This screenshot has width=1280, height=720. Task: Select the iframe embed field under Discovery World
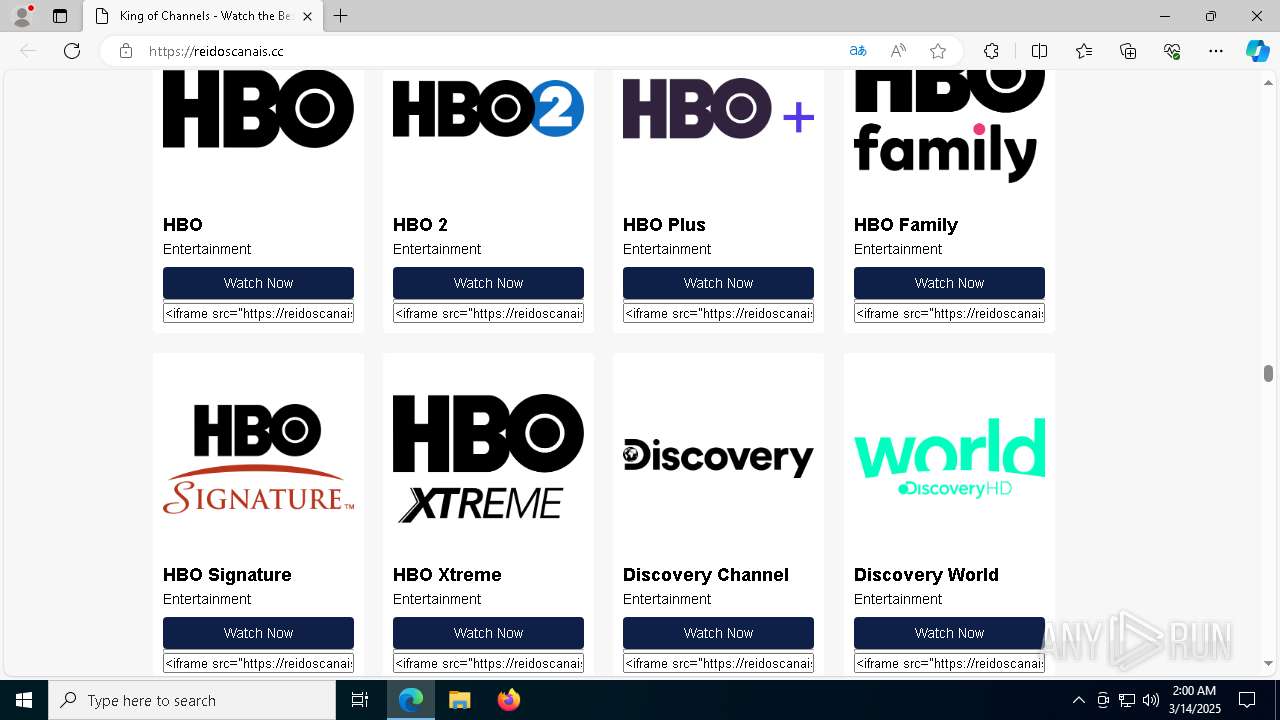(949, 663)
